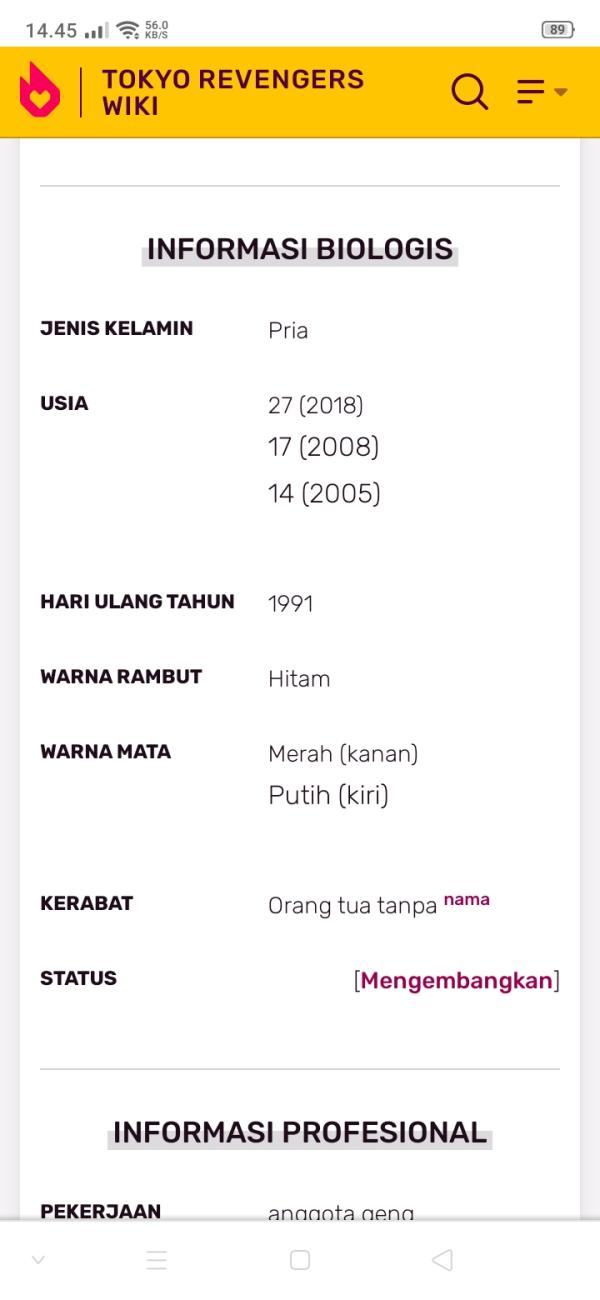Open the search magnifier icon
The height and width of the screenshot is (1300, 600).
pos(469,92)
